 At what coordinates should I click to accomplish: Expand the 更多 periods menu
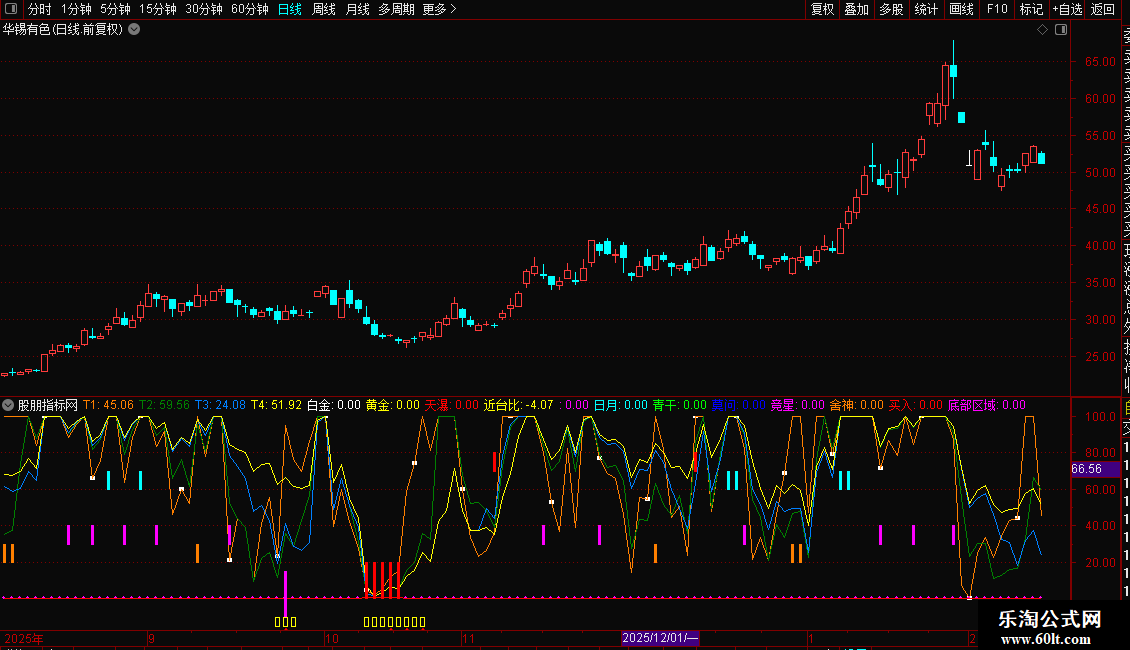tap(439, 9)
